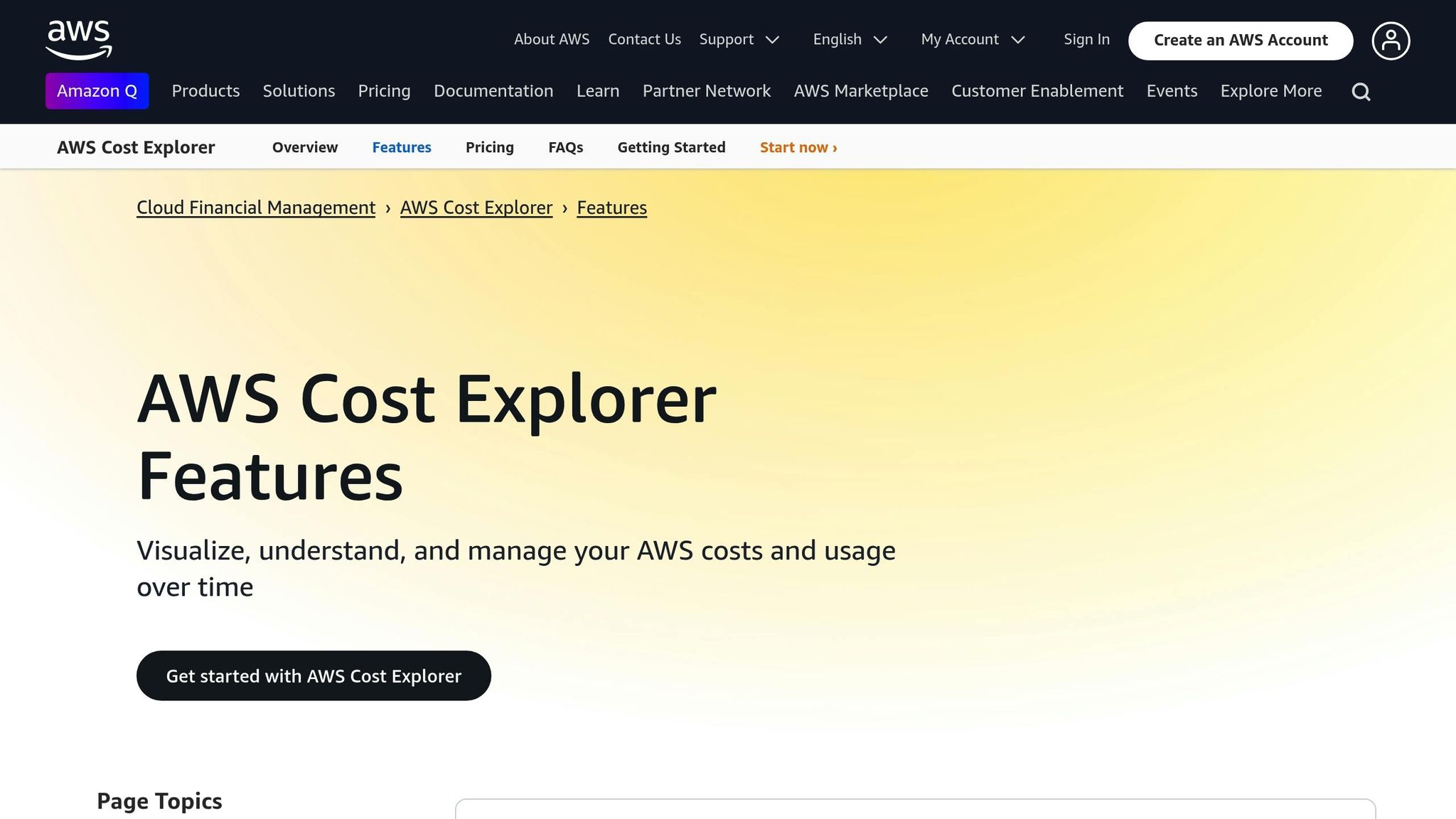Image resolution: width=1456 pixels, height=819 pixels.
Task: Select Pricing in the main navigation bar
Action: point(384,91)
